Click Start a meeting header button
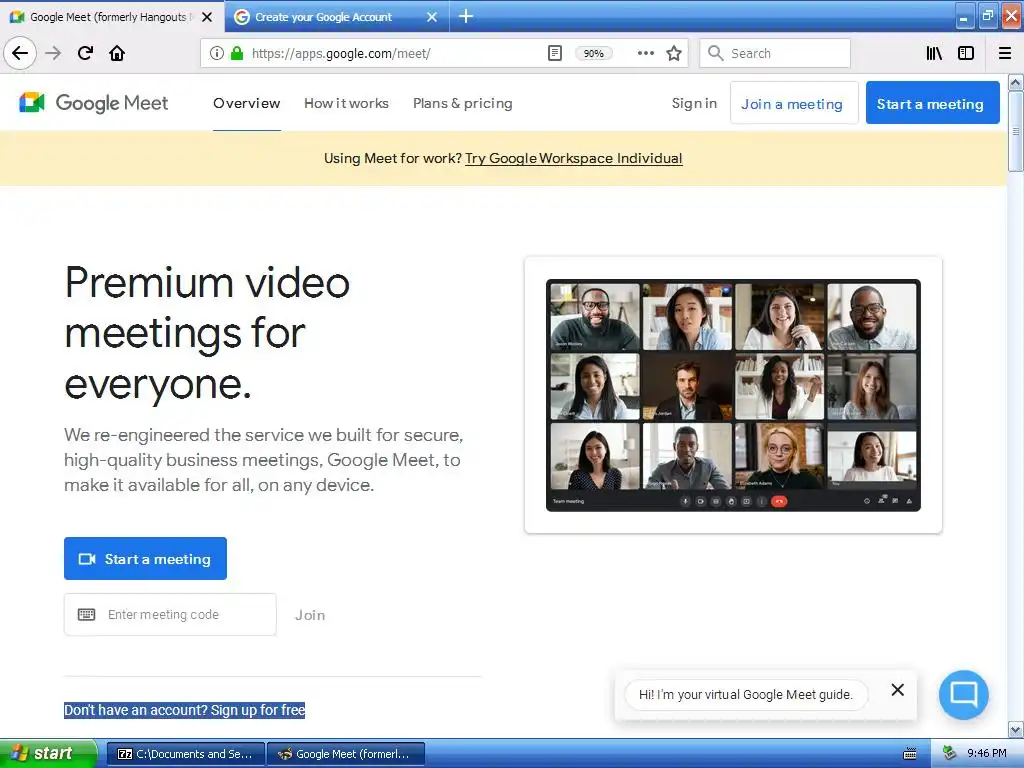Viewport: 1024px width, 768px height. pos(932,103)
